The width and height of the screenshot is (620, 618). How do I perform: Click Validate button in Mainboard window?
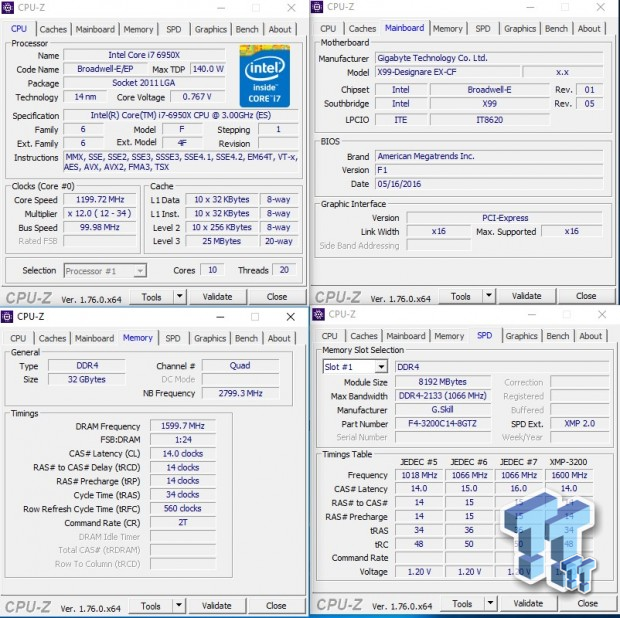coord(527,296)
